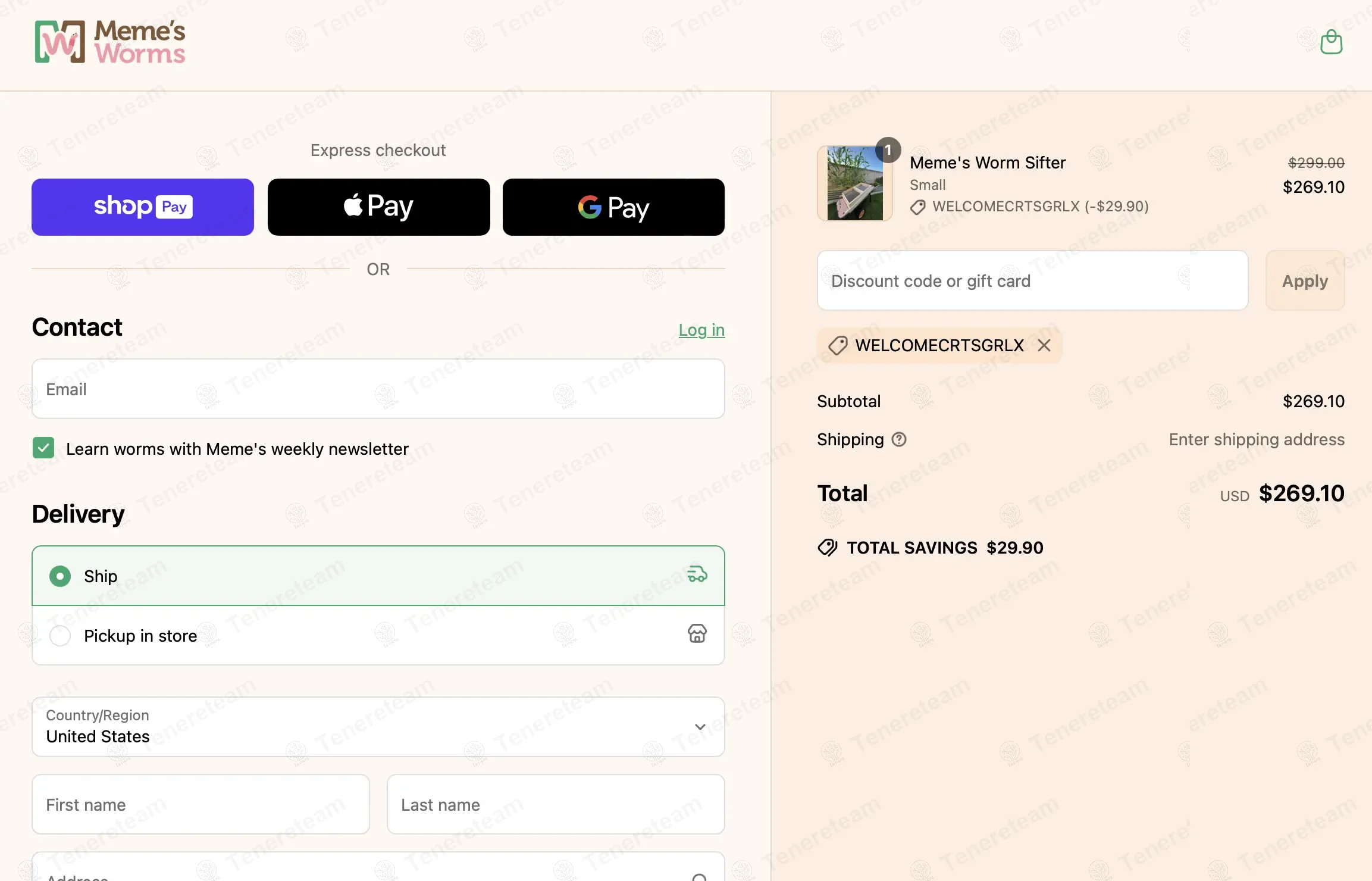Viewport: 1372px width, 881px height.
Task: Focus the Email input field
Action: click(x=378, y=389)
